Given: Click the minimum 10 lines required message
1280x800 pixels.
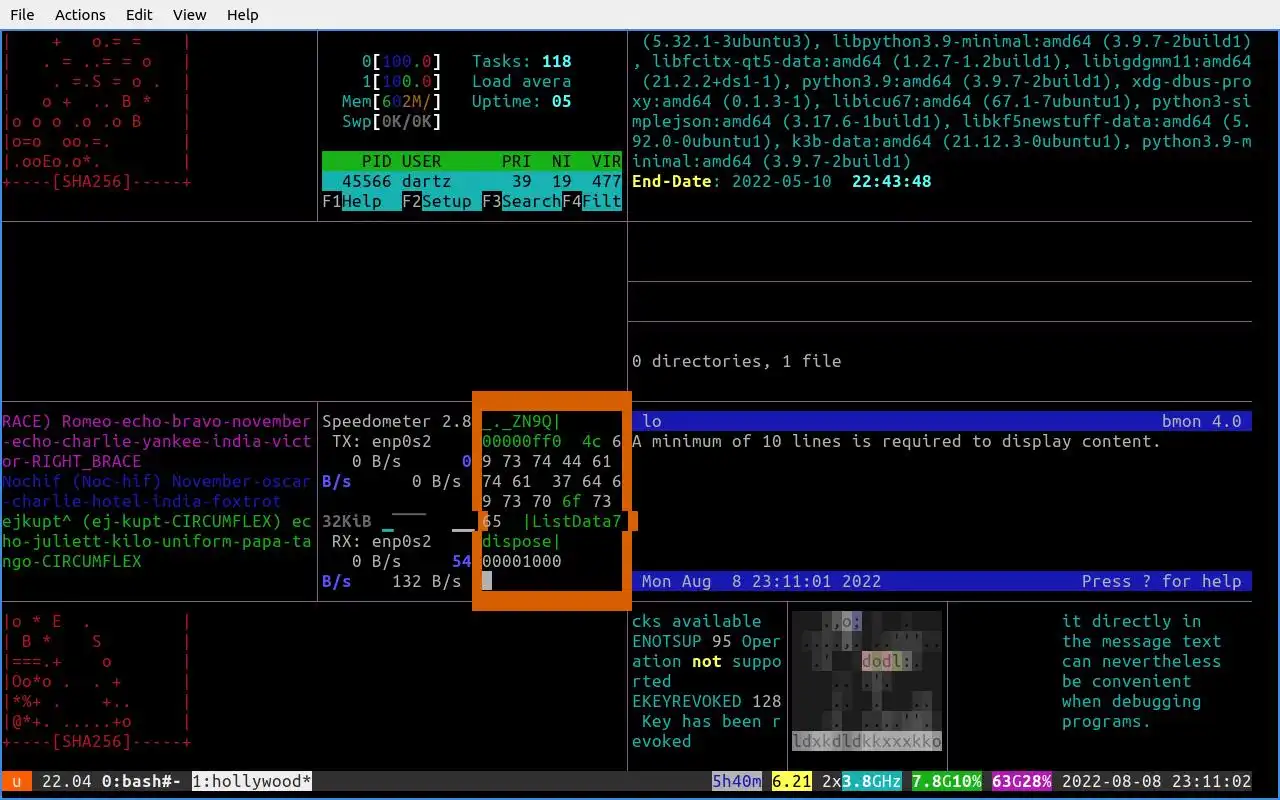Looking at the screenshot, I should [897, 441].
